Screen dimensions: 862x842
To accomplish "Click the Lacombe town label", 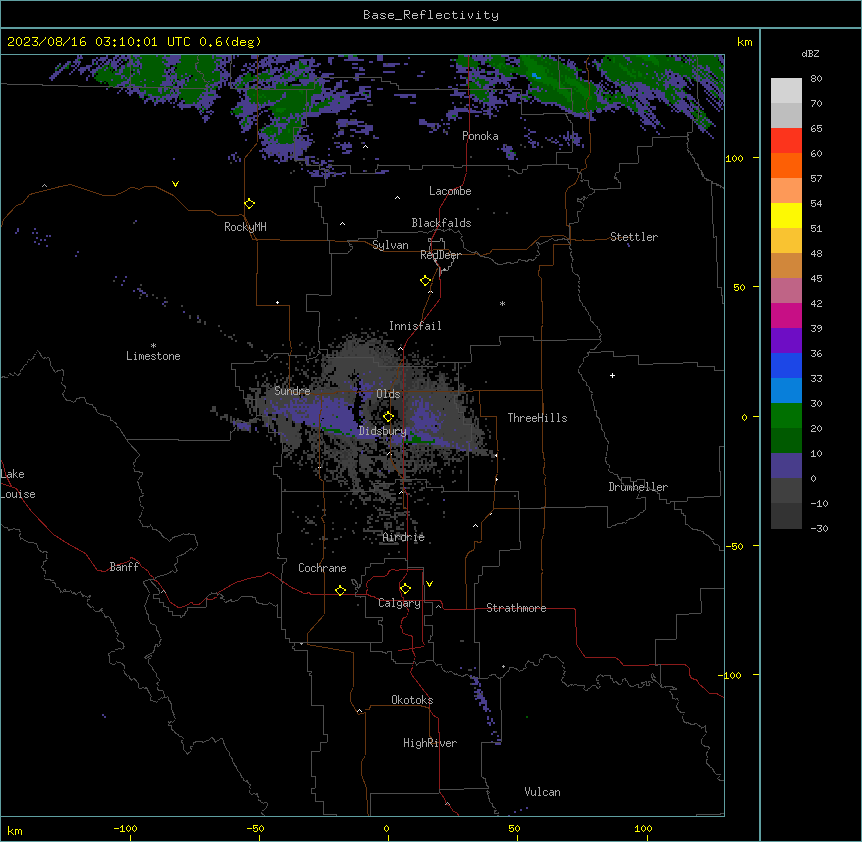I will click(450, 191).
